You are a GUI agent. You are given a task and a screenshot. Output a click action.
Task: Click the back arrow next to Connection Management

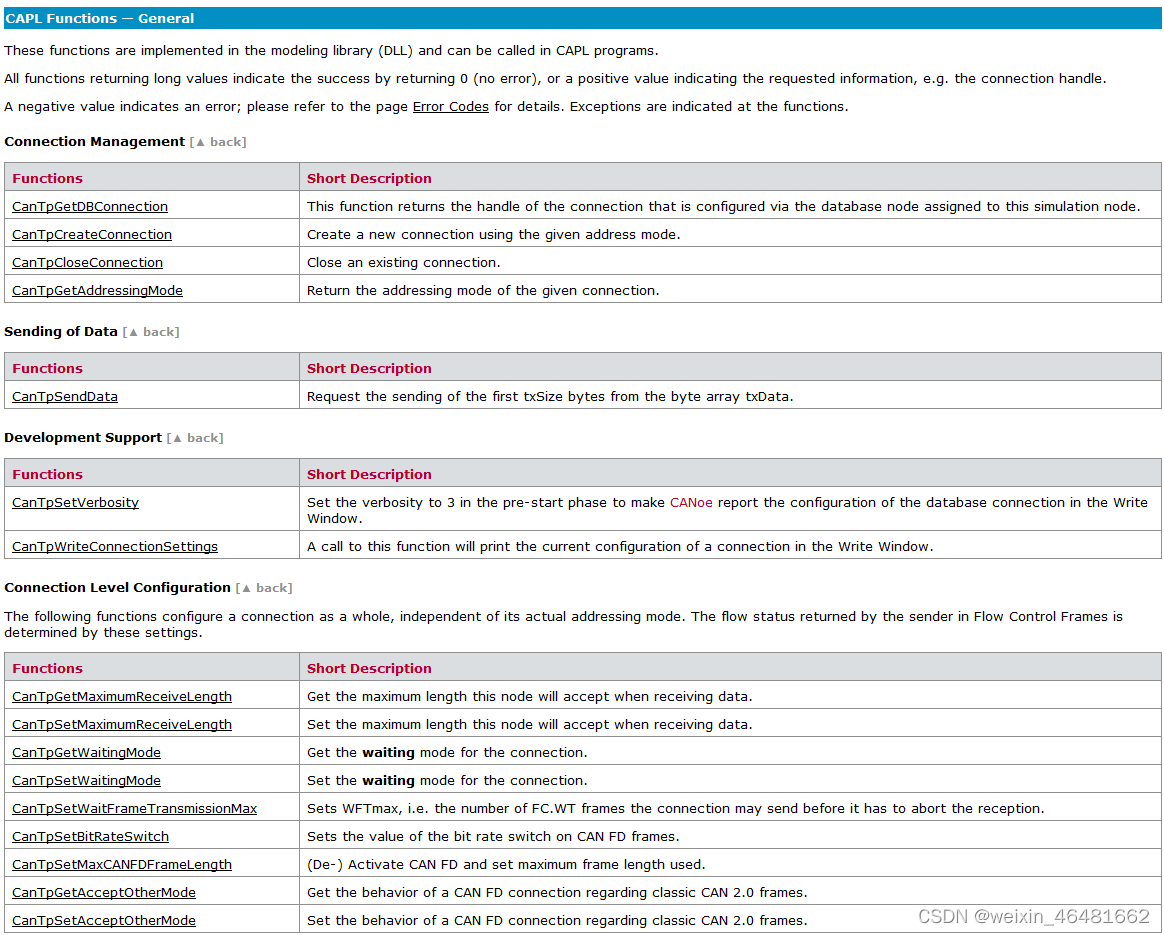[x=218, y=142]
